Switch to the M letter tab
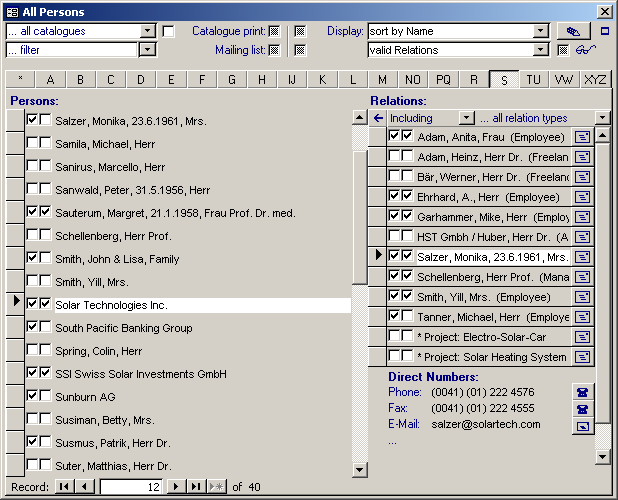 point(382,79)
